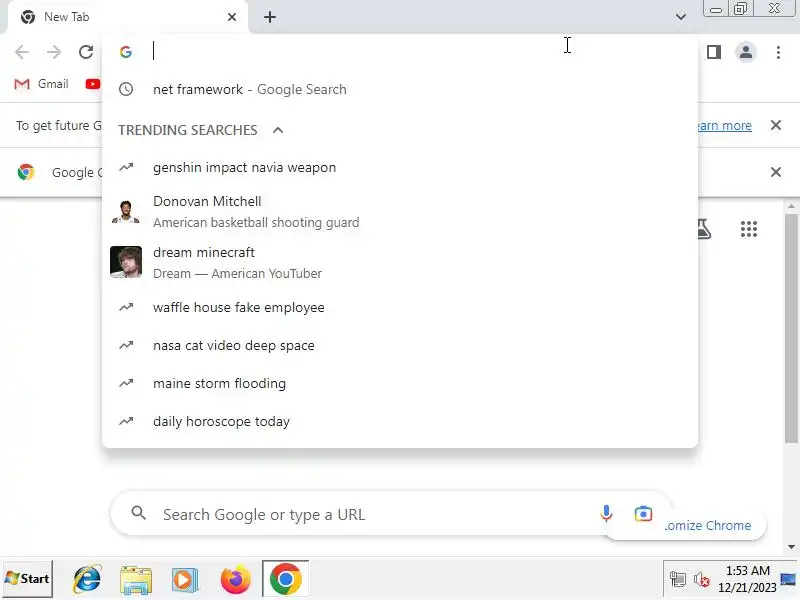
Task: Click the Chrome taskbar button
Action: (x=285, y=579)
